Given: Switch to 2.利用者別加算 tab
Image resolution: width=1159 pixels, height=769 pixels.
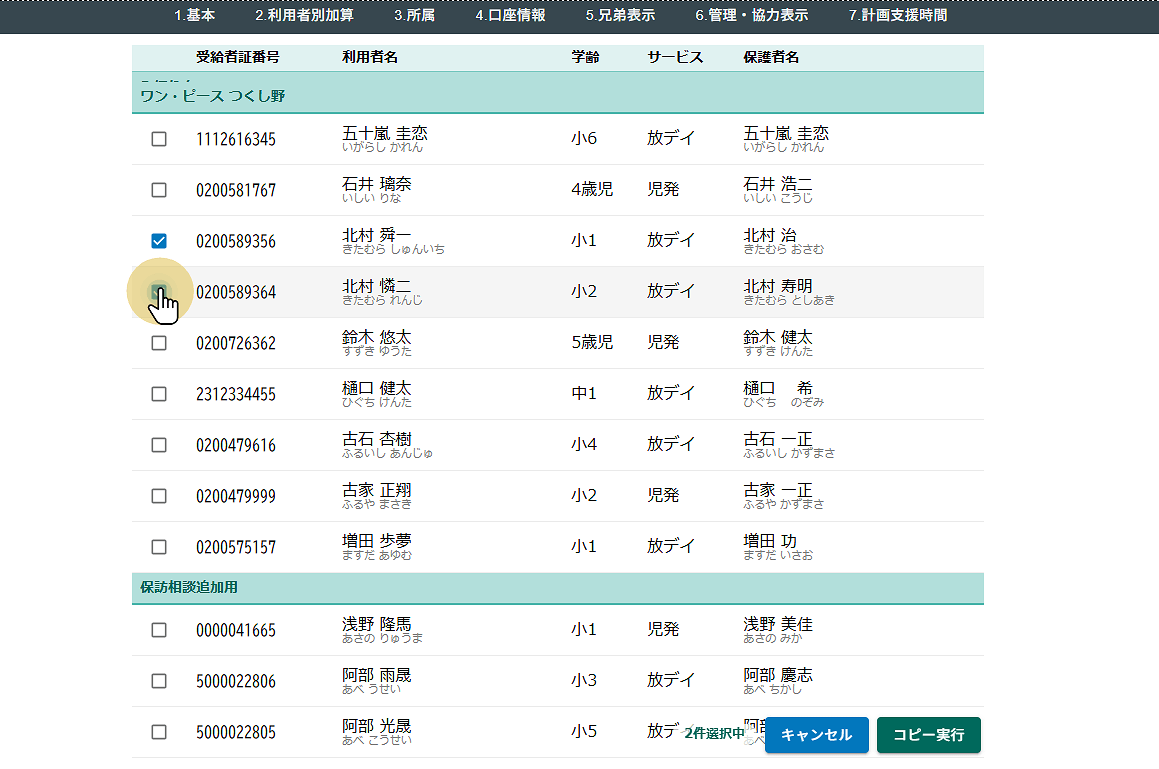Looking at the screenshot, I should pos(304,16).
